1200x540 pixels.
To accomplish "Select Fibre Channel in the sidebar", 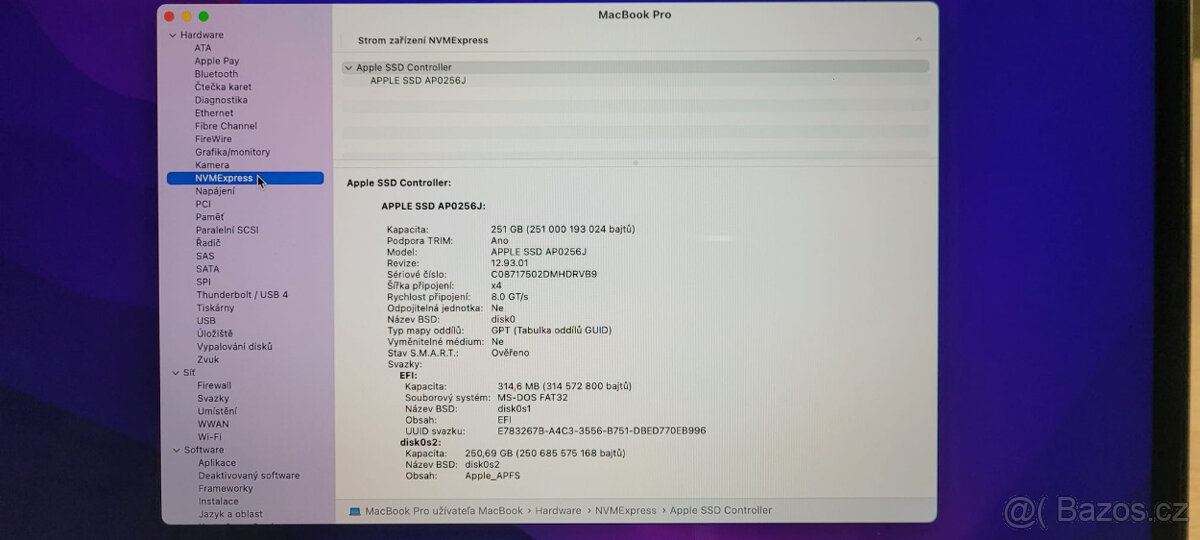I will 226,126.
